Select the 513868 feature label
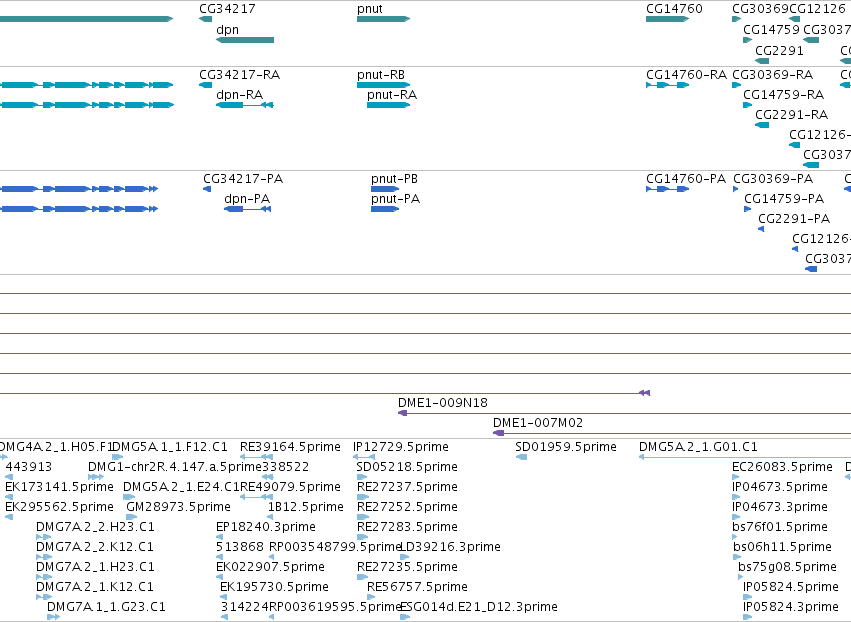The width and height of the screenshot is (851, 622). pos(240,548)
